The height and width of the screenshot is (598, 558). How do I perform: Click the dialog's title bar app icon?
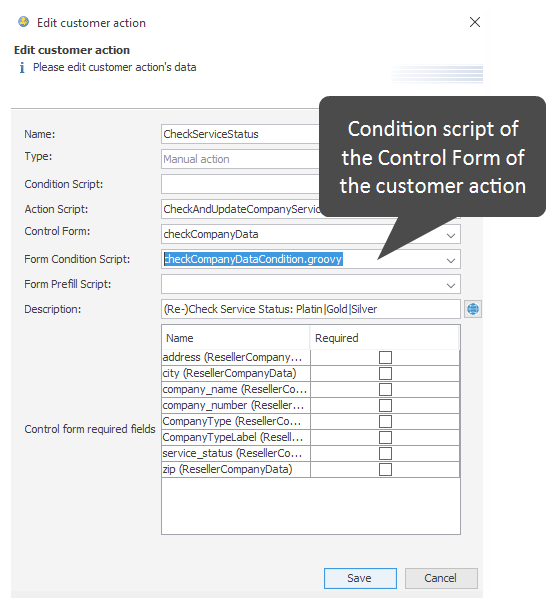[24, 22]
